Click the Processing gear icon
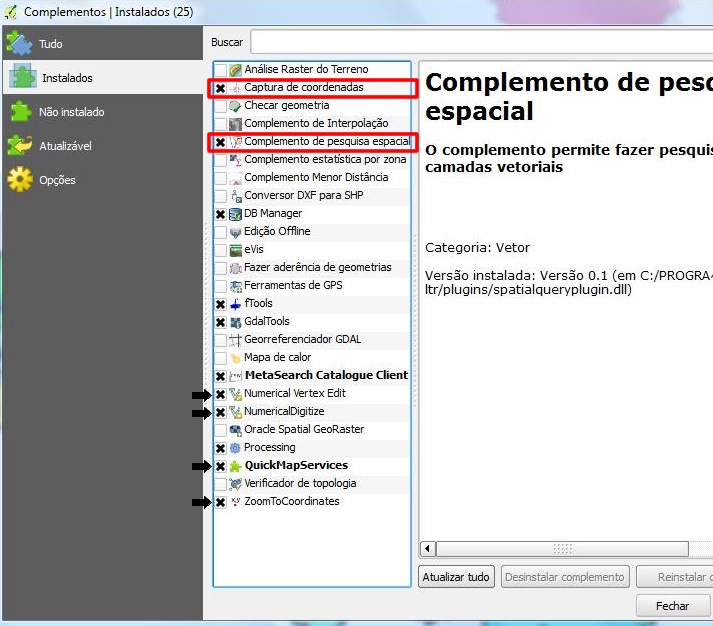Image resolution: width=713 pixels, height=626 pixels. click(x=235, y=448)
